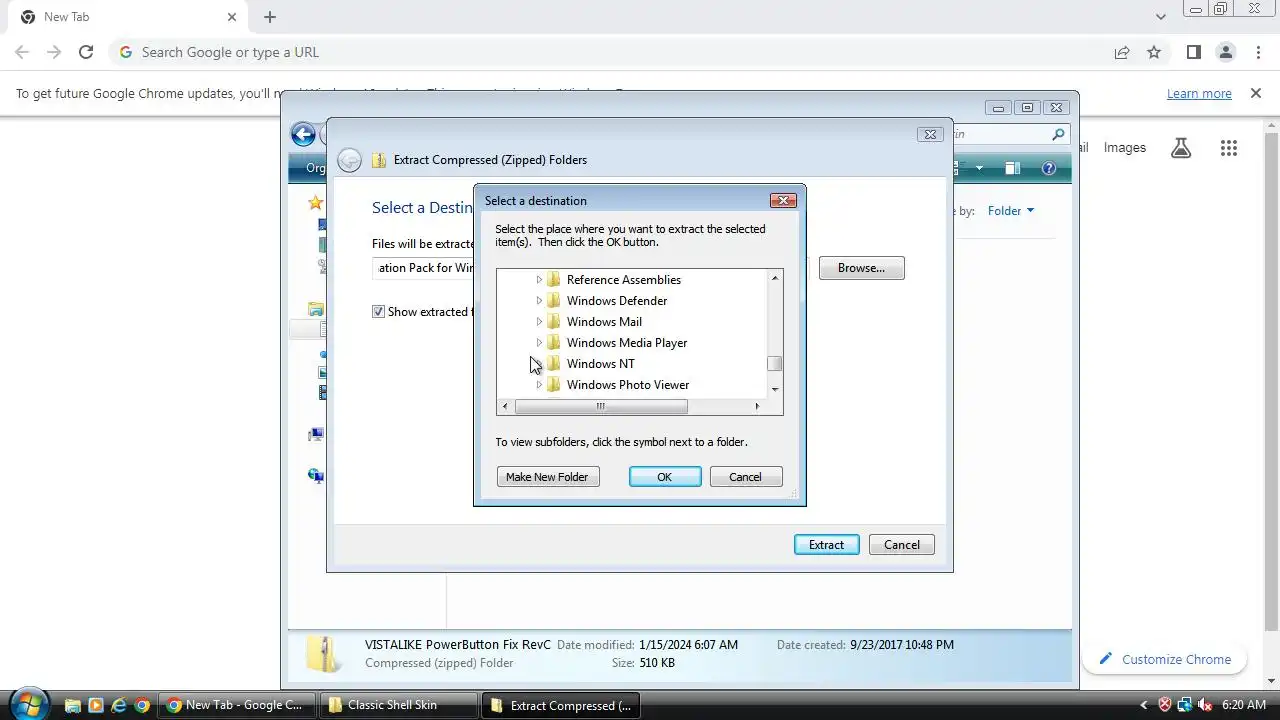Click the Learn more link
This screenshot has width=1280, height=720.
(x=1199, y=93)
